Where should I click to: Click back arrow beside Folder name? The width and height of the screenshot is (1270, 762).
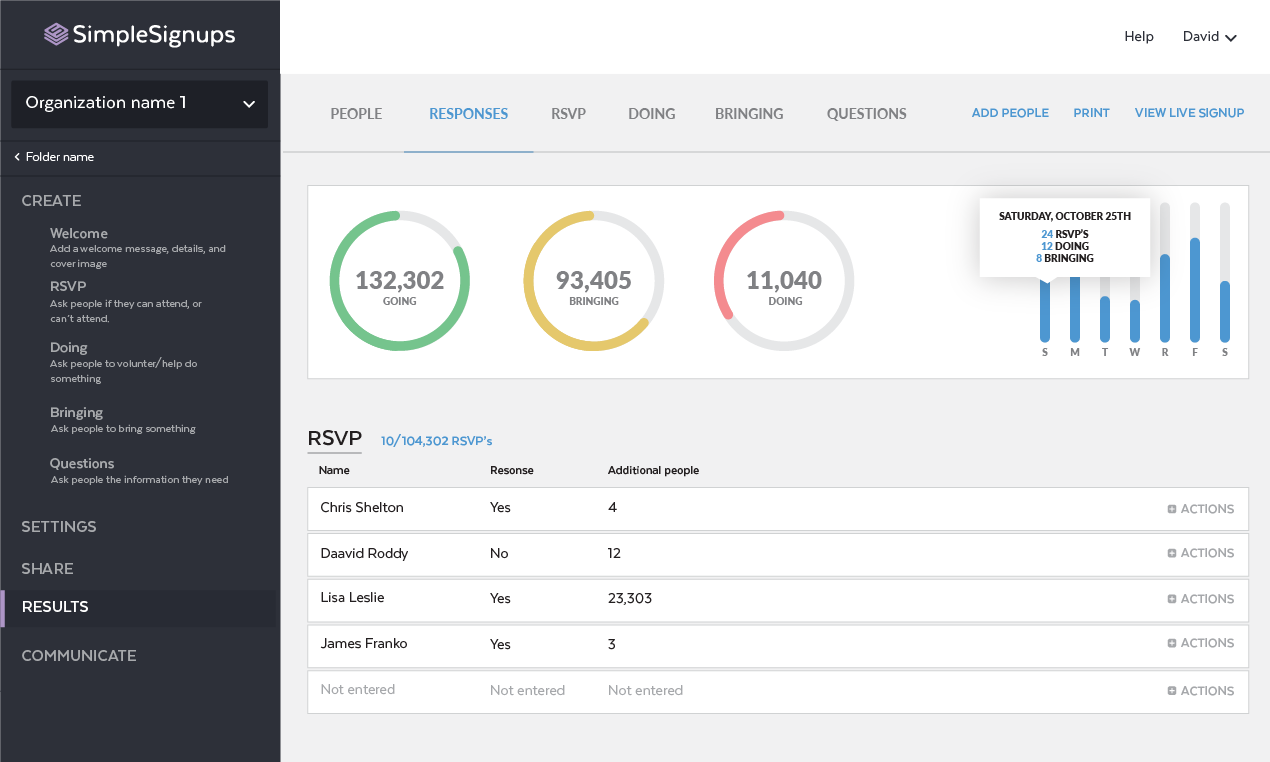pyautogui.click(x=17, y=157)
